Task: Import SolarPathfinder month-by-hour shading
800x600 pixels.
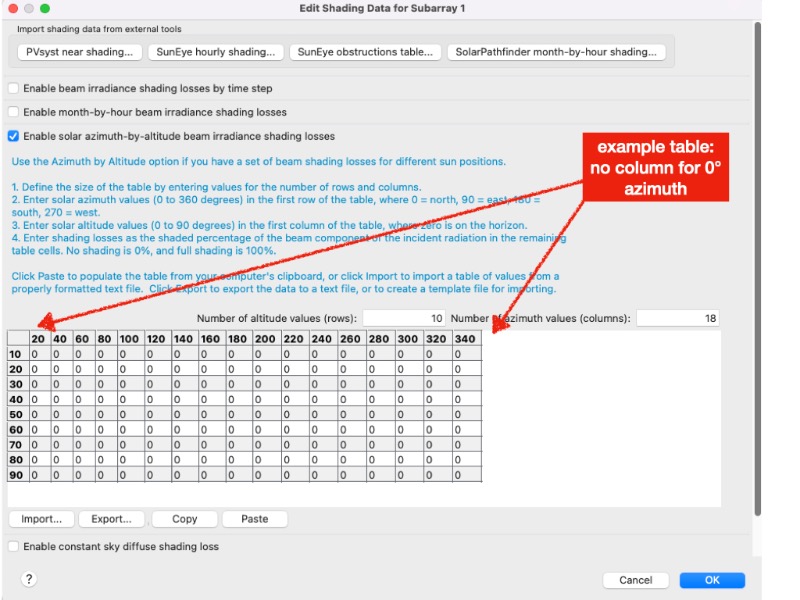Action: tap(556, 52)
